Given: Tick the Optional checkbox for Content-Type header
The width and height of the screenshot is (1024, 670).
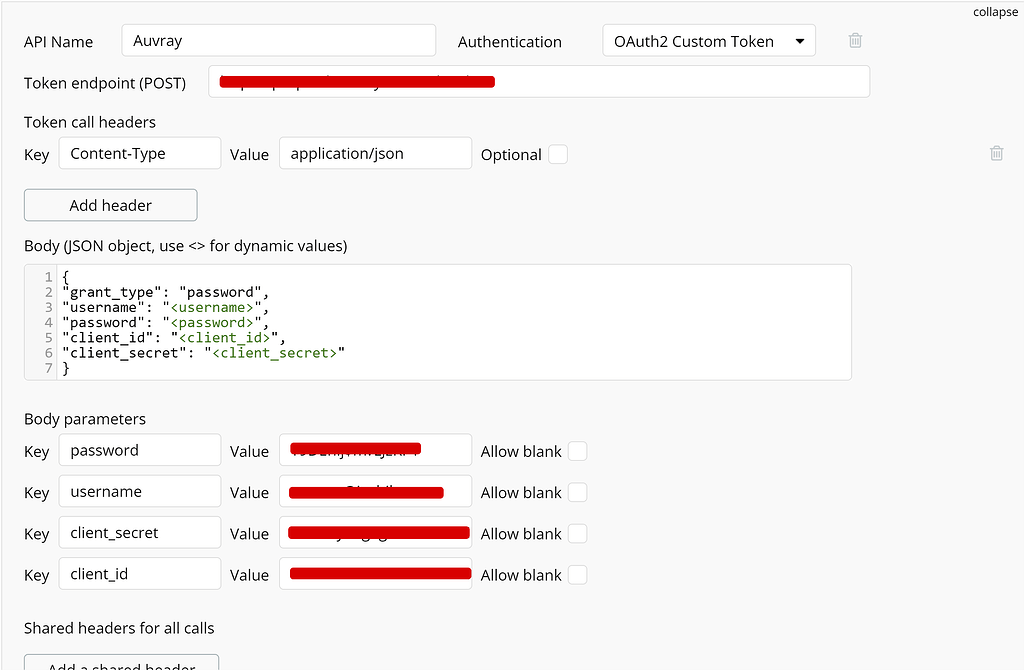Looking at the screenshot, I should tap(557, 154).
